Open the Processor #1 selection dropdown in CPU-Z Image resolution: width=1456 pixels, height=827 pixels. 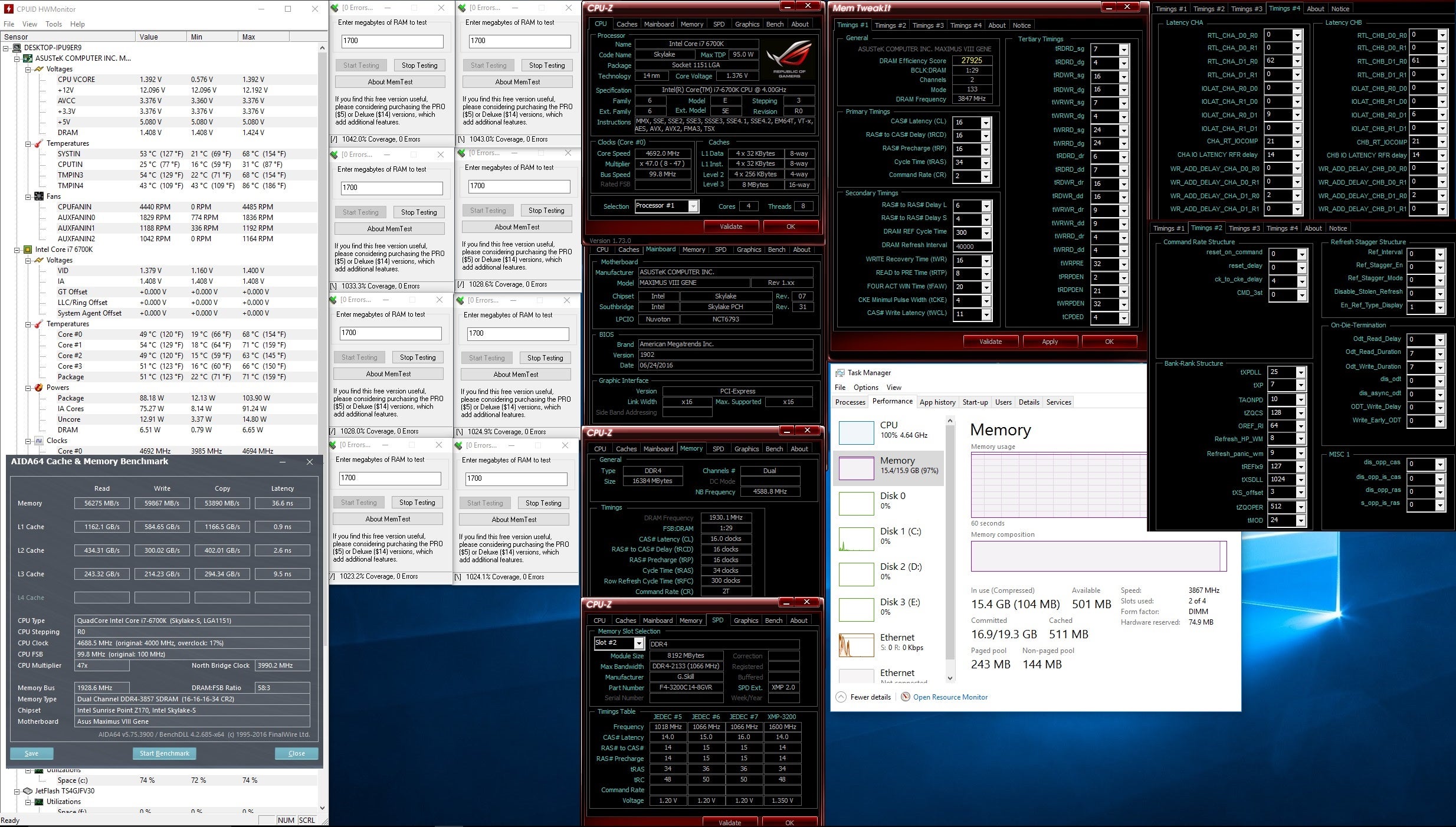(x=692, y=206)
